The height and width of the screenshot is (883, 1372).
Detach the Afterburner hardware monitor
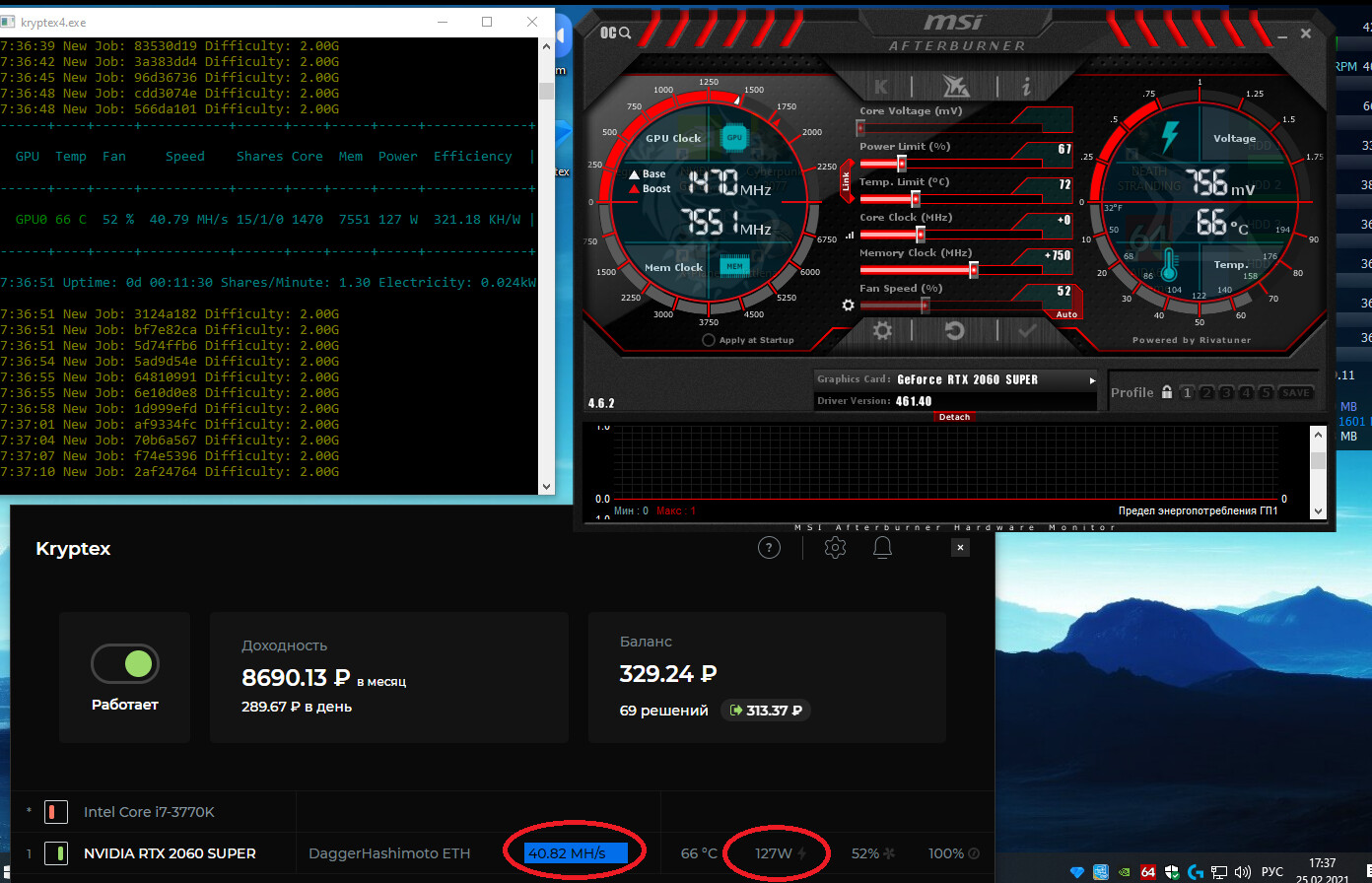click(954, 417)
